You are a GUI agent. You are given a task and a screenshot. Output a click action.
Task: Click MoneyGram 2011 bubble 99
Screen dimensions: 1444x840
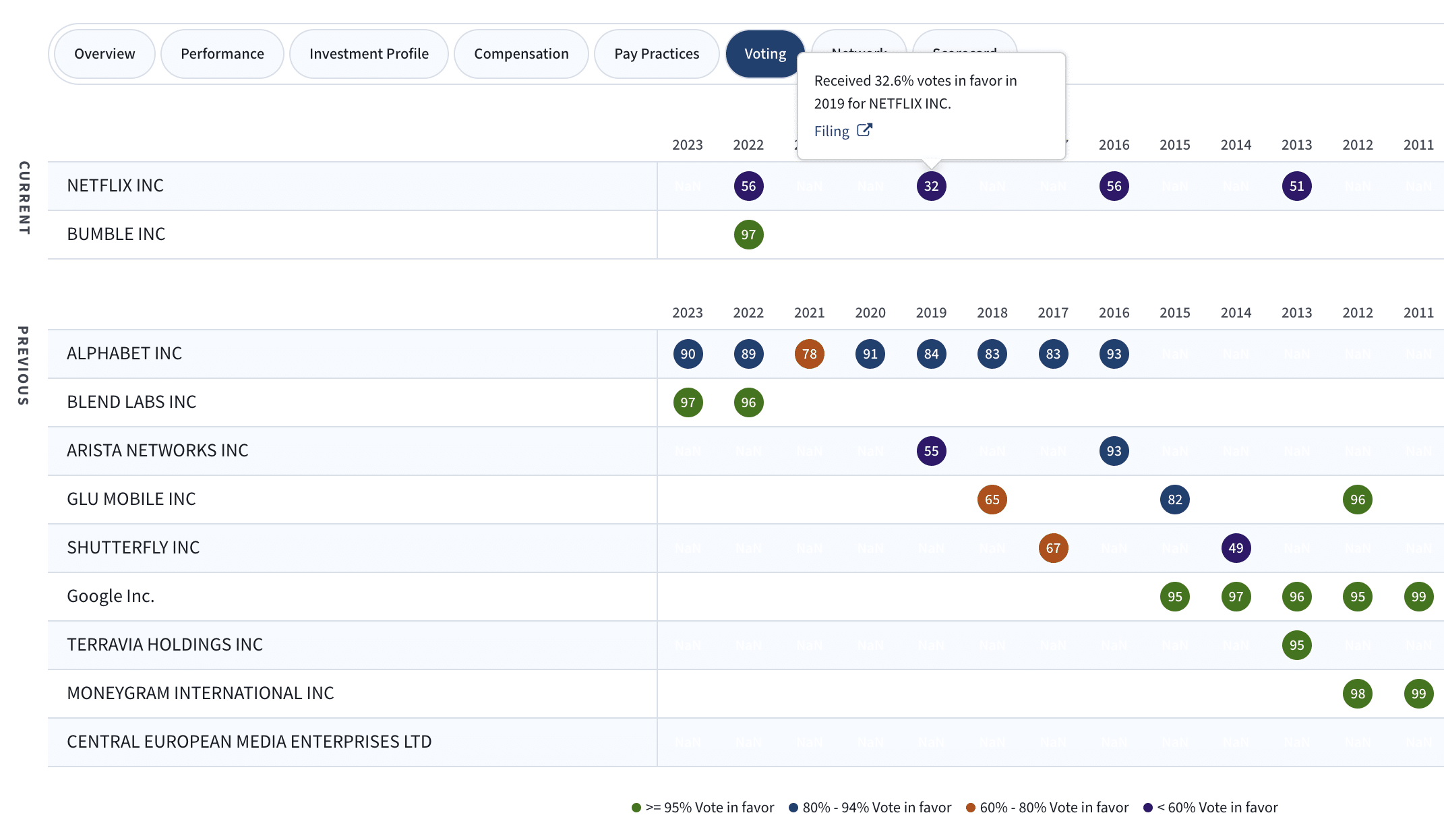[x=1418, y=694]
